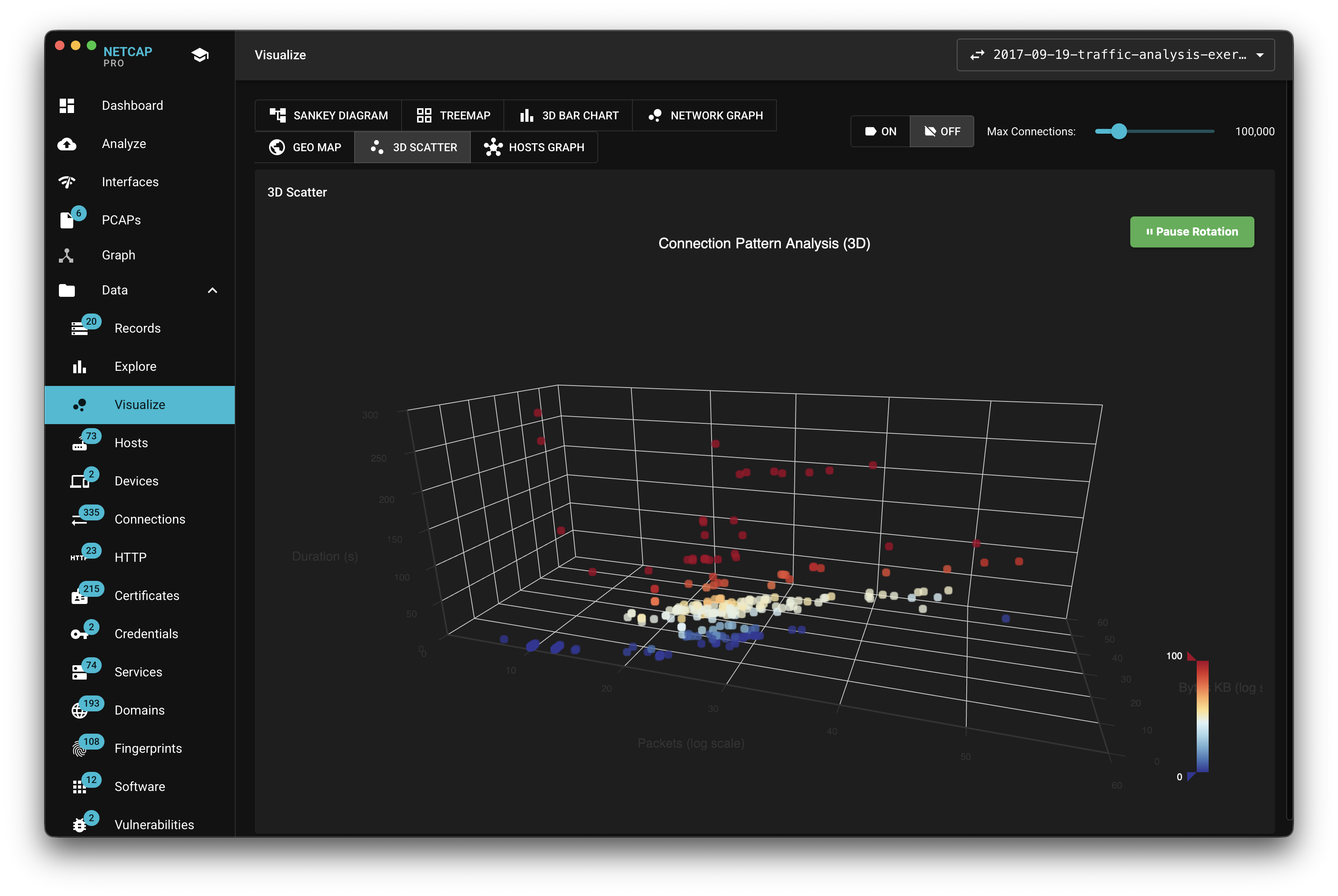This screenshot has width=1338, height=896.
Task: Click the '3D Scatter' panel heading
Action: click(x=297, y=192)
